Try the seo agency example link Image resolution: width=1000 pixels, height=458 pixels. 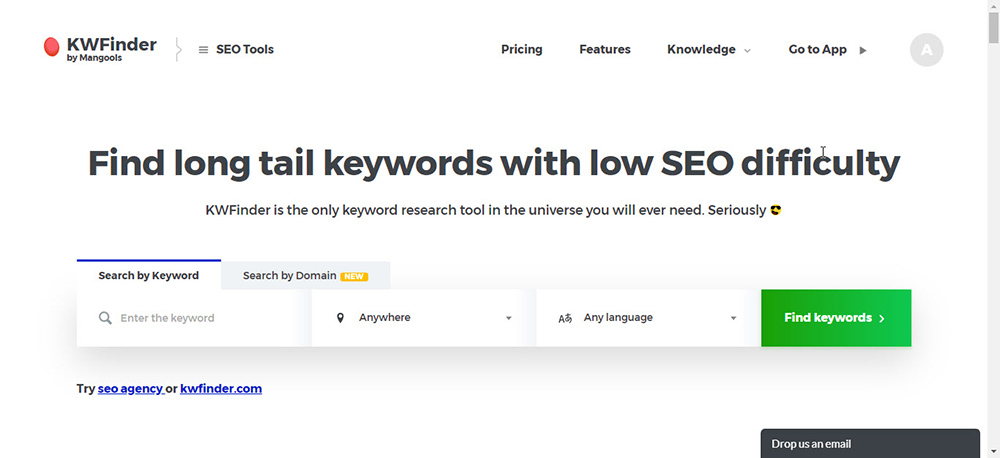click(130, 388)
